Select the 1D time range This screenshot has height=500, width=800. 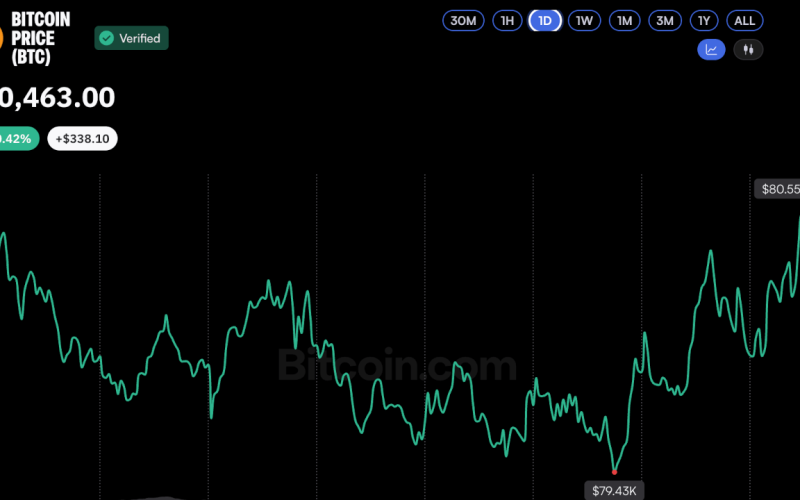[545, 21]
